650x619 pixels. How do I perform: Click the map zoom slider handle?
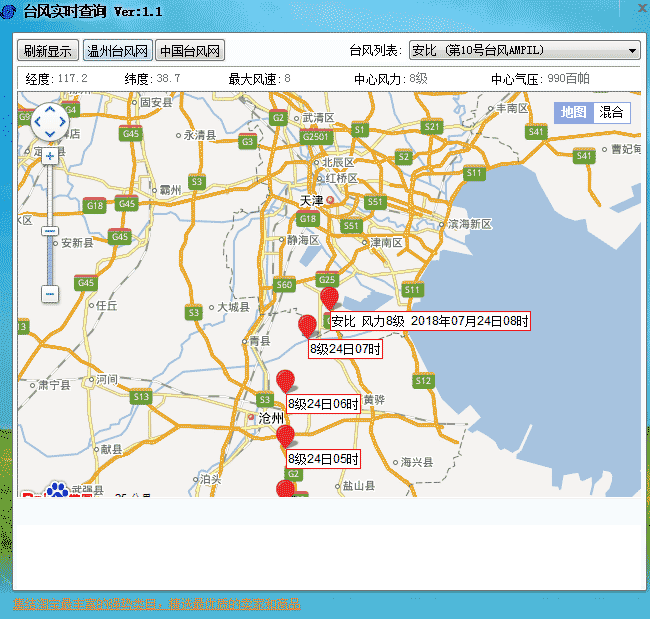[50, 231]
